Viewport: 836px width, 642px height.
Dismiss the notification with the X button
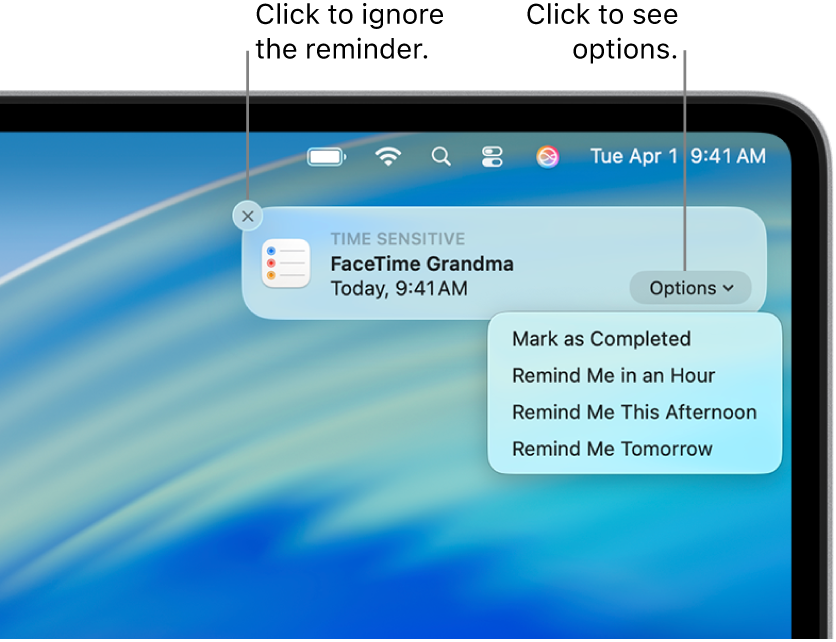click(247, 216)
